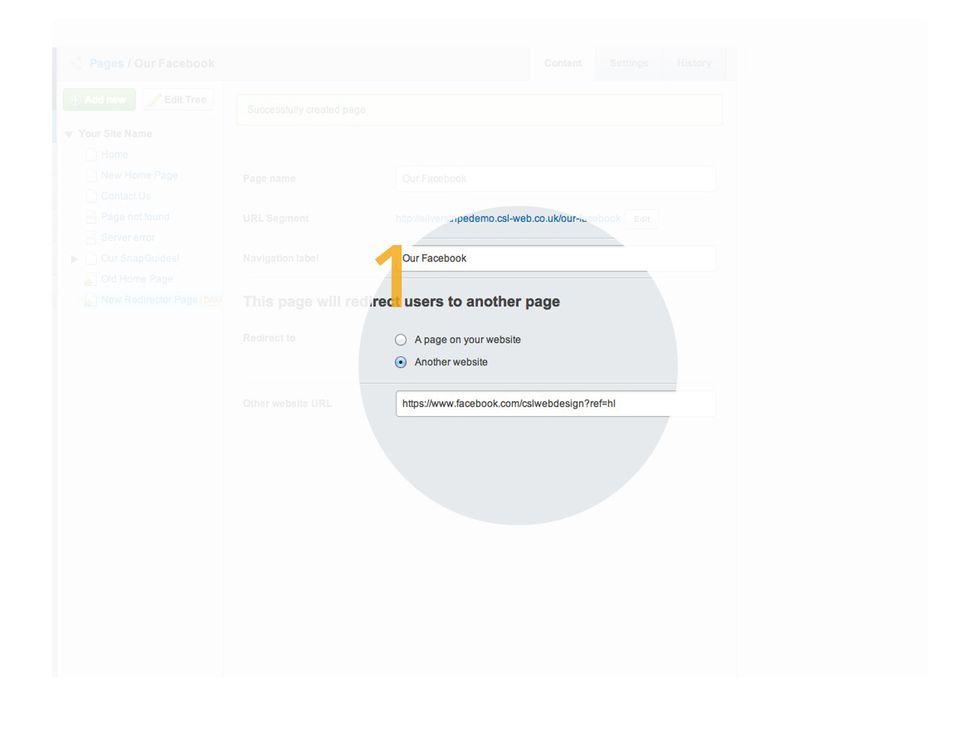The image size is (980, 735).
Task: Click the page icon next to Home
Action: click(91, 154)
